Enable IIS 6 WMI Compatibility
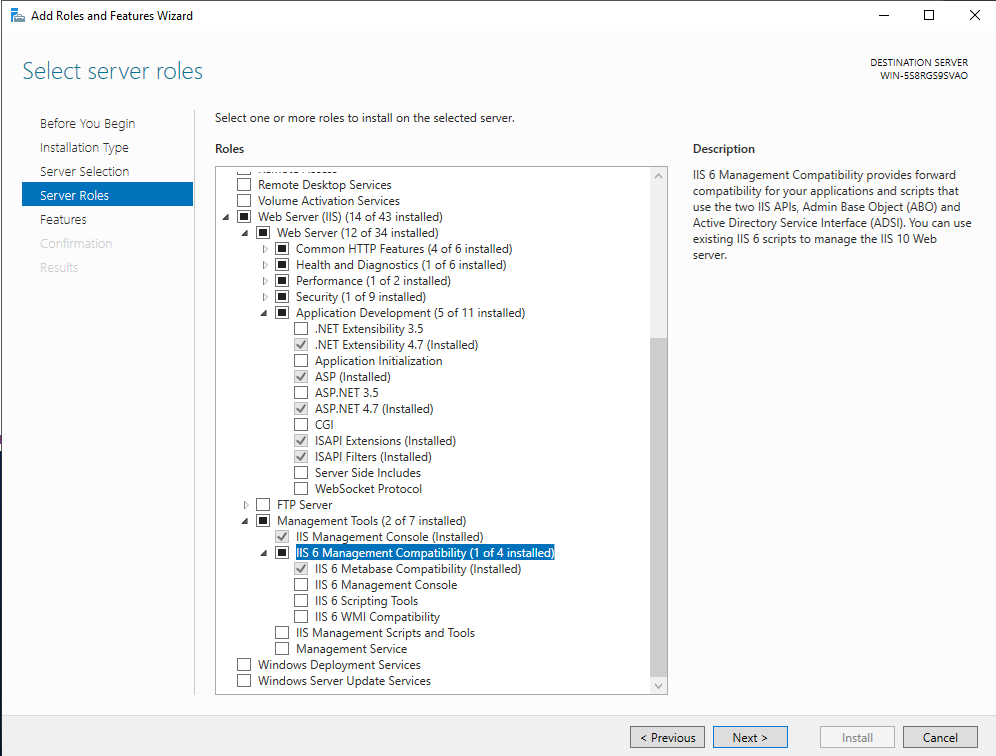 pyautogui.click(x=302, y=616)
